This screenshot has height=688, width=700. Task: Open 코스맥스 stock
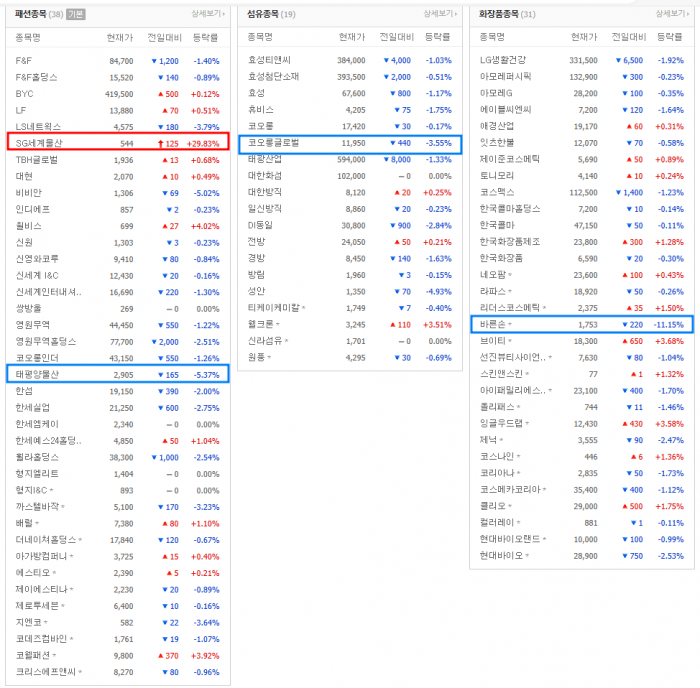tap(497, 192)
